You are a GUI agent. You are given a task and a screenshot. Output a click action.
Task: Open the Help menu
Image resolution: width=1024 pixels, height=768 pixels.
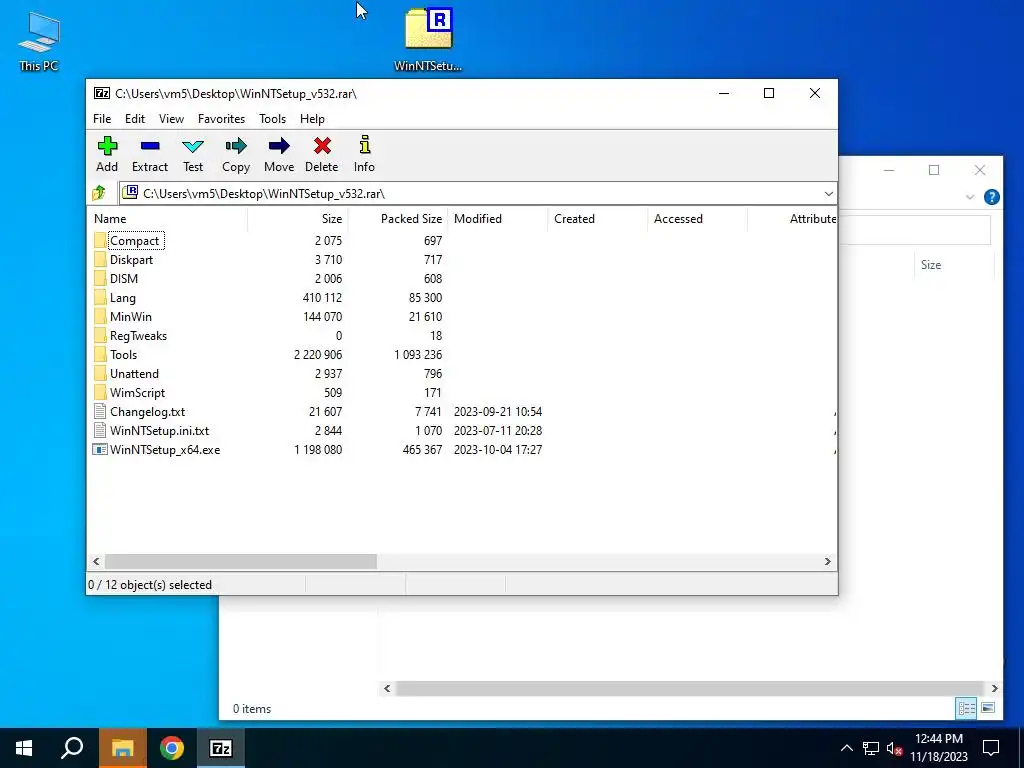pyautogui.click(x=312, y=119)
